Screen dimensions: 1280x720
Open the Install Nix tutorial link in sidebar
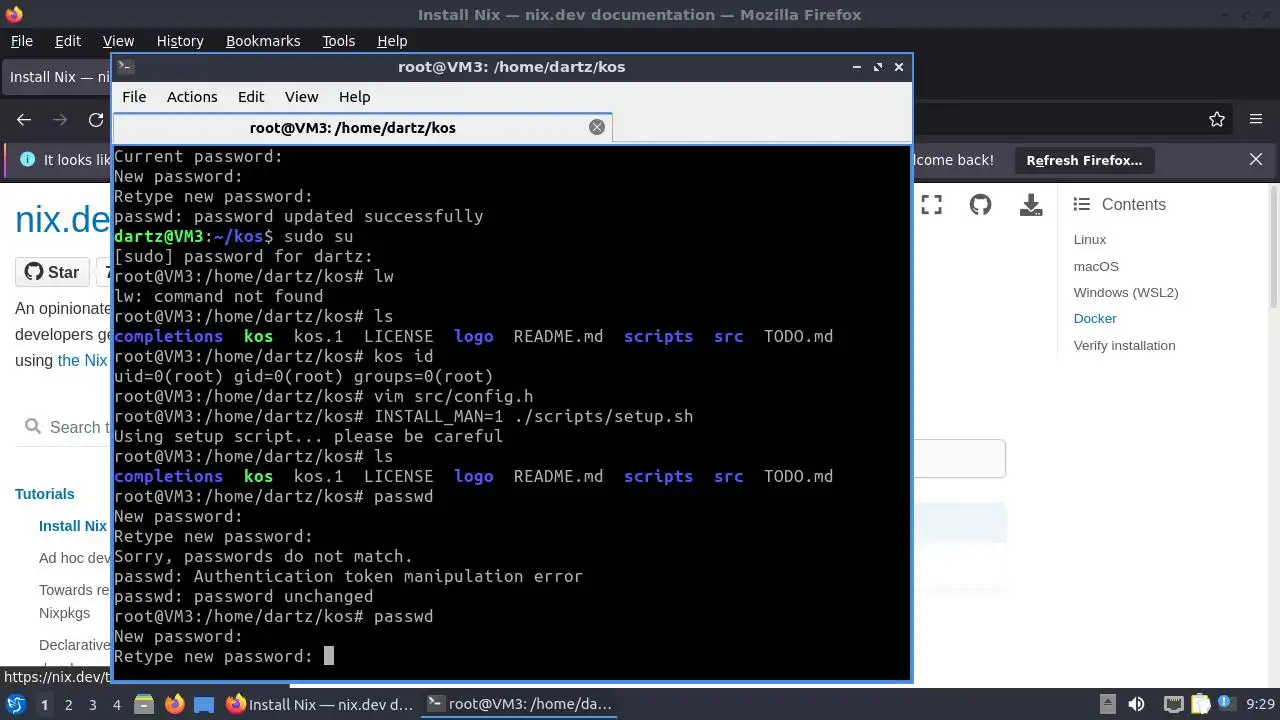click(x=73, y=526)
